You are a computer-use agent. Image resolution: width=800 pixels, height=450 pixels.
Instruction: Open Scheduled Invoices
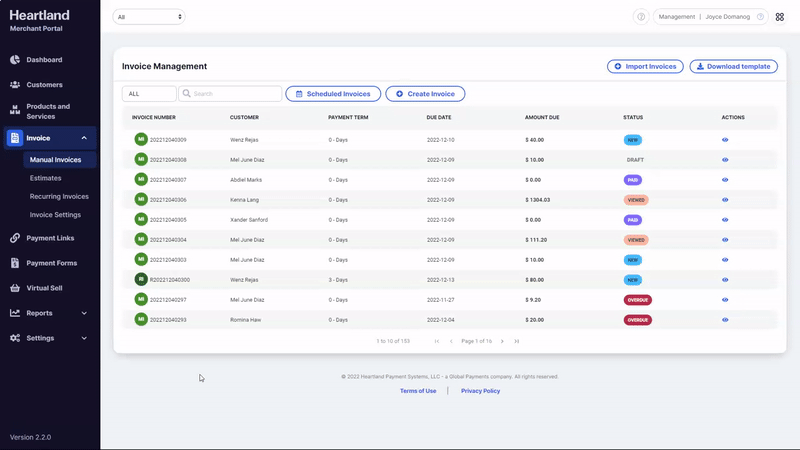pos(333,94)
